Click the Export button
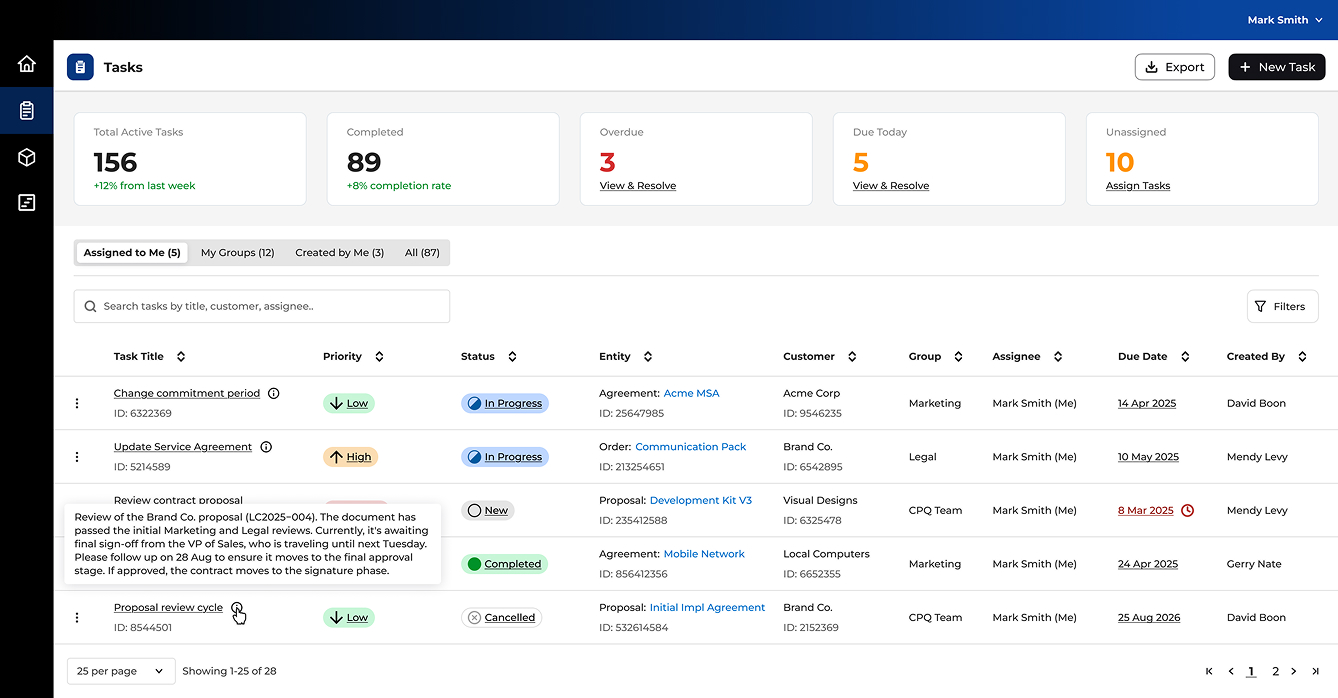Screen dimensions: 1338x698 [1175, 67]
